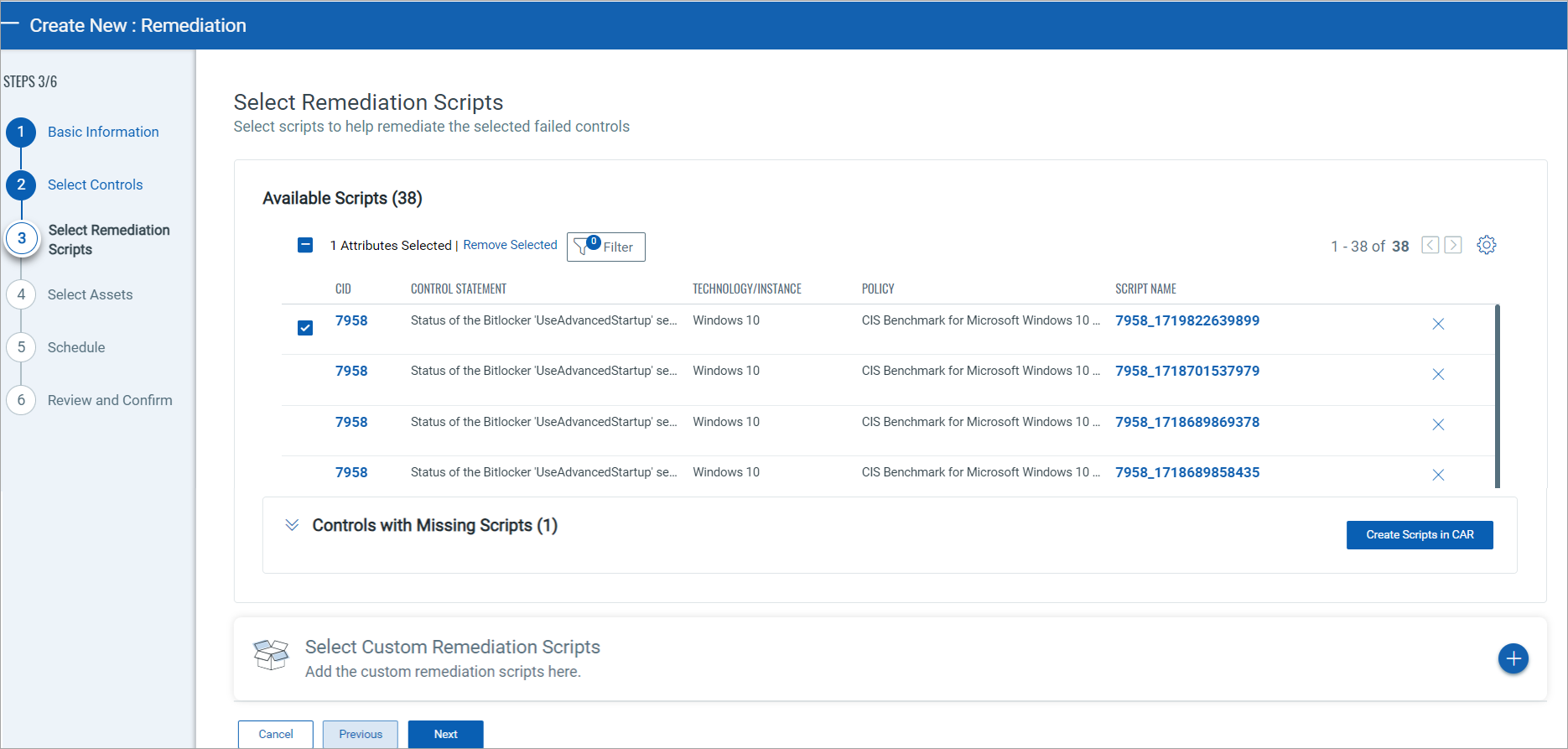Image resolution: width=1568 pixels, height=749 pixels.
Task: Remove script 7958_1718689869378 with X icon
Action: [1438, 424]
